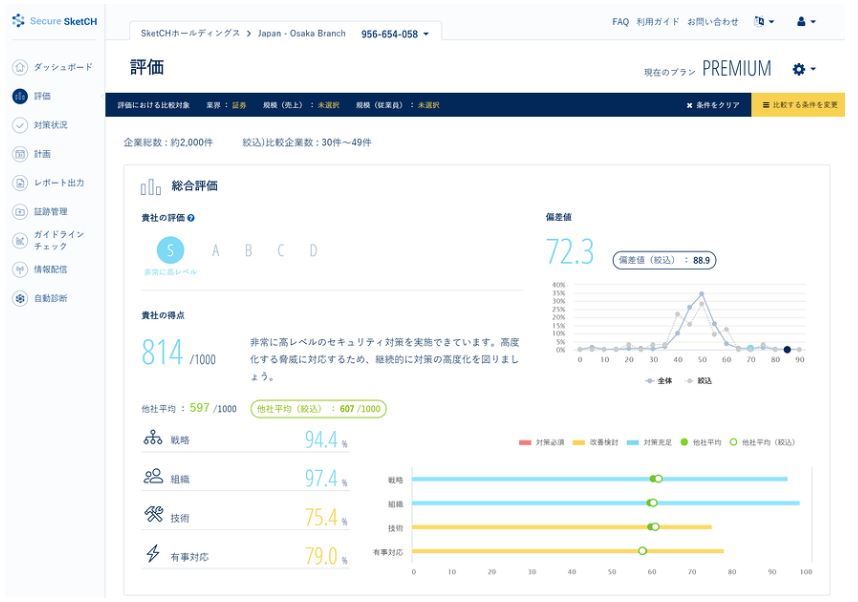The width and height of the screenshot is (858, 602).
Task: Expand the gear settings dropdown
Action: (804, 69)
